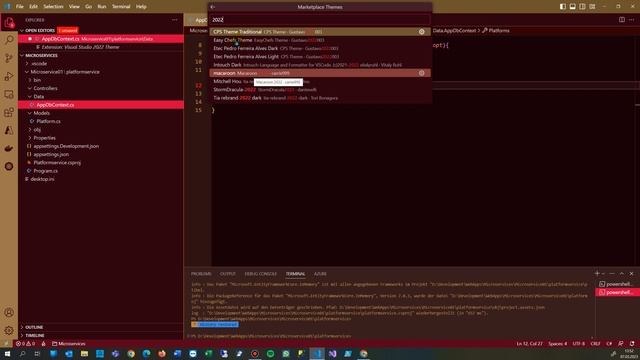Open Run and Debug view icon
This screenshot has width=640, height=360.
click(9, 76)
